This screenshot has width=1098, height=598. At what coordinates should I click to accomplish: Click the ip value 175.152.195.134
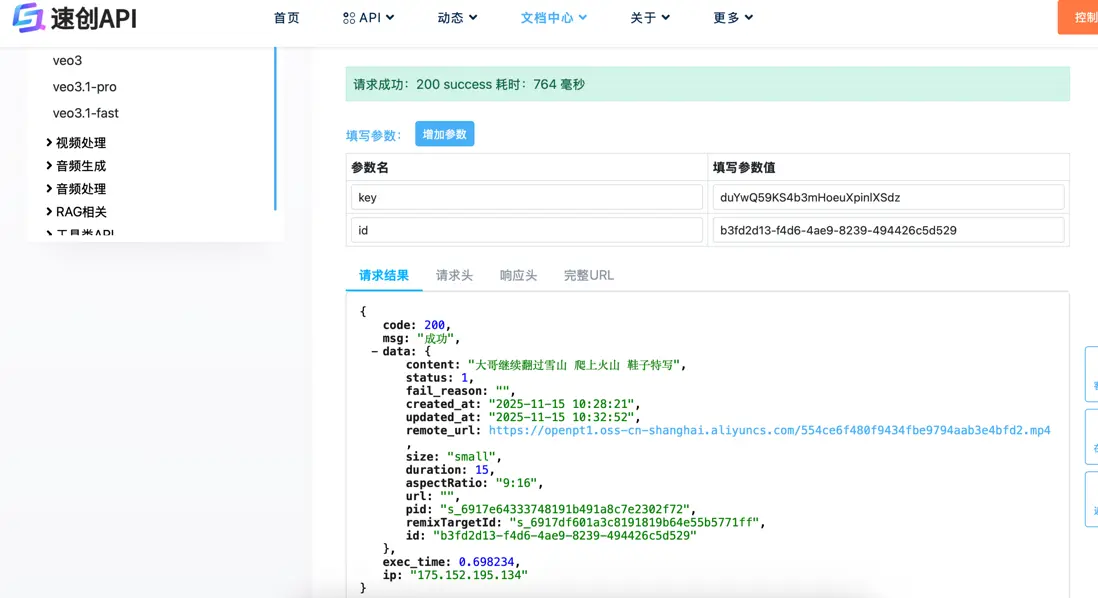pos(469,575)
